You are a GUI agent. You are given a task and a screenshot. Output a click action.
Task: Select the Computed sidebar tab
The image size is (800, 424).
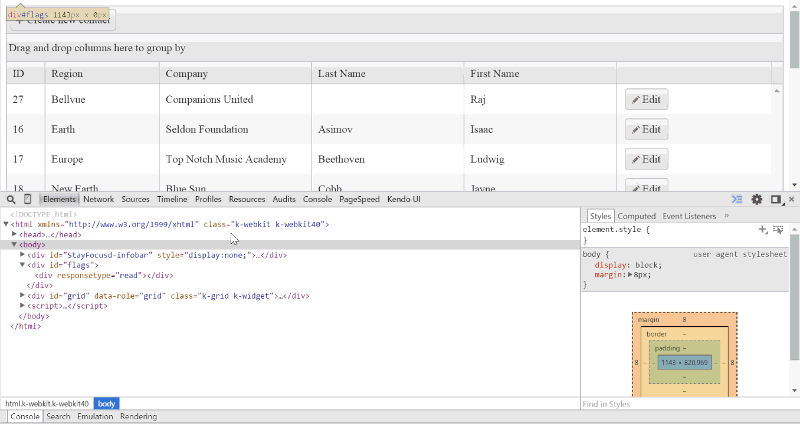coord(636,216)
